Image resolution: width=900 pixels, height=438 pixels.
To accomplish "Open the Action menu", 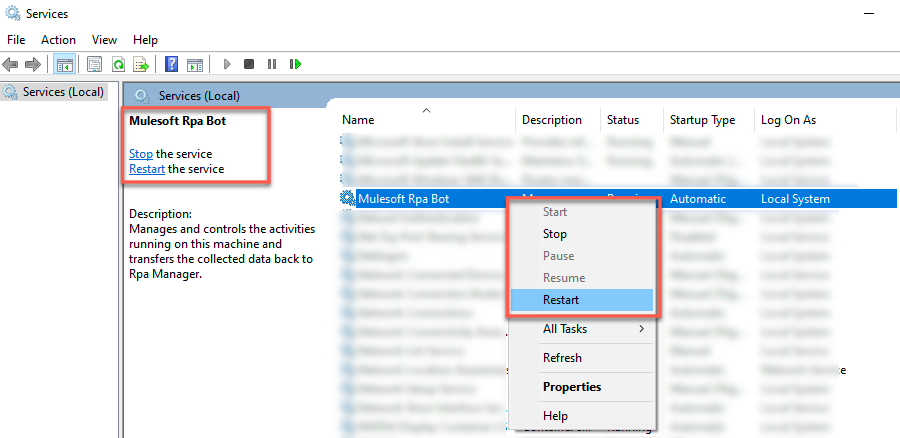I will (58, 40).
